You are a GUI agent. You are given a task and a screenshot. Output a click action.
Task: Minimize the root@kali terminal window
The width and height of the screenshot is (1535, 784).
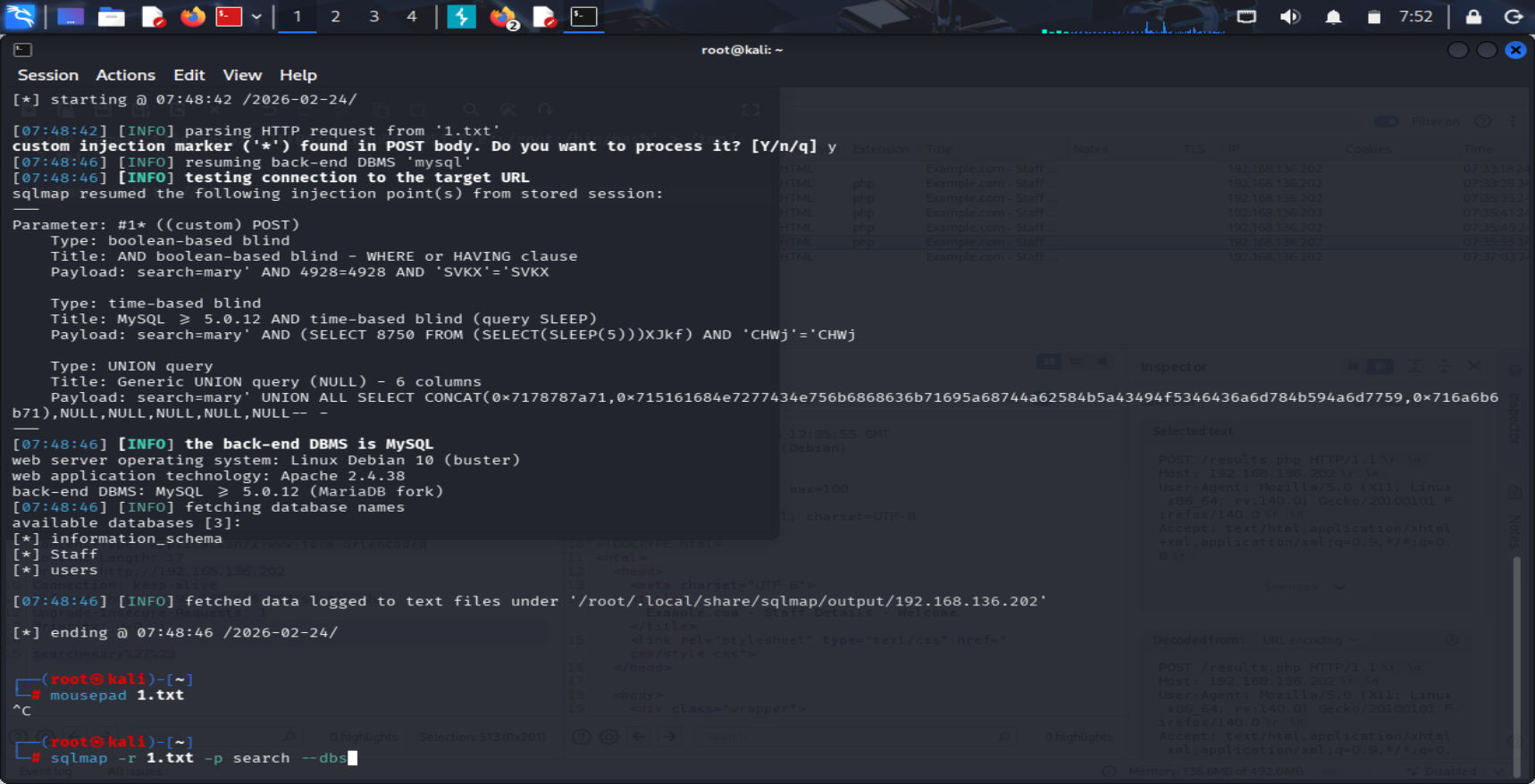pyautogui.click(x=1458, y=50)
